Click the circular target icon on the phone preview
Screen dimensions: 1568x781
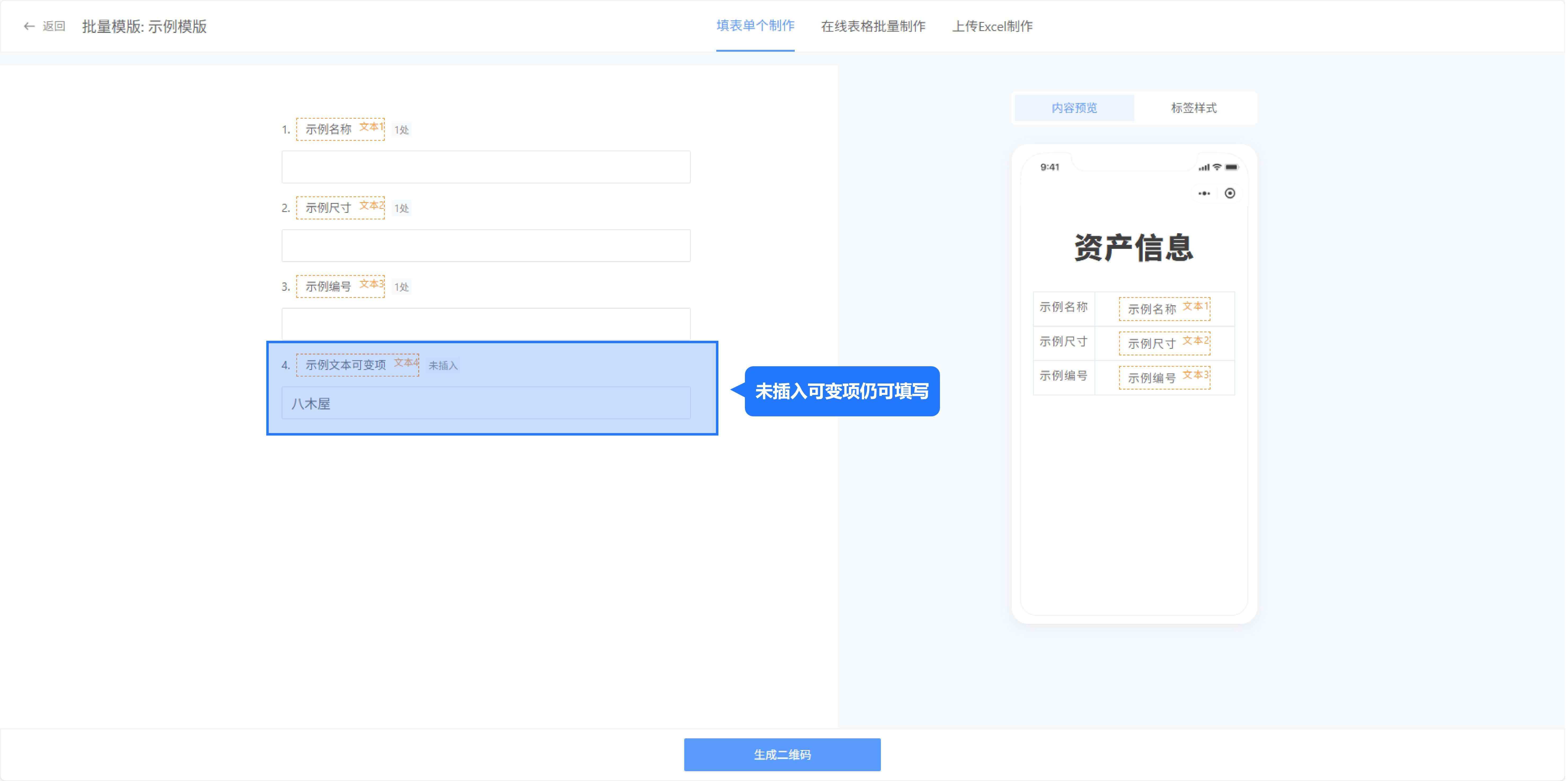(x=1230, y=193)
